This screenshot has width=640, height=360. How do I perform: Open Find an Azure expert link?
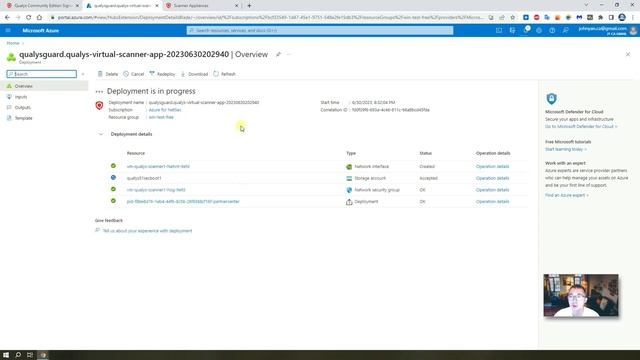[567, 196]
